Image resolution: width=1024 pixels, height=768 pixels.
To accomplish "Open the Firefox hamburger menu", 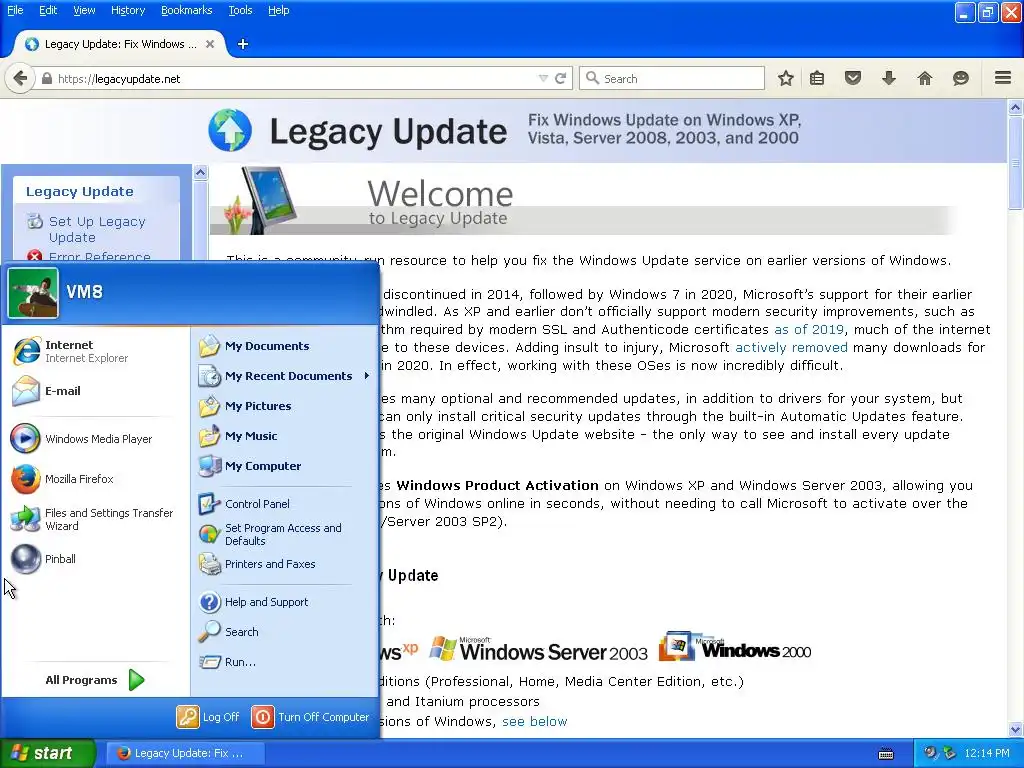I will coord(1003,78).
